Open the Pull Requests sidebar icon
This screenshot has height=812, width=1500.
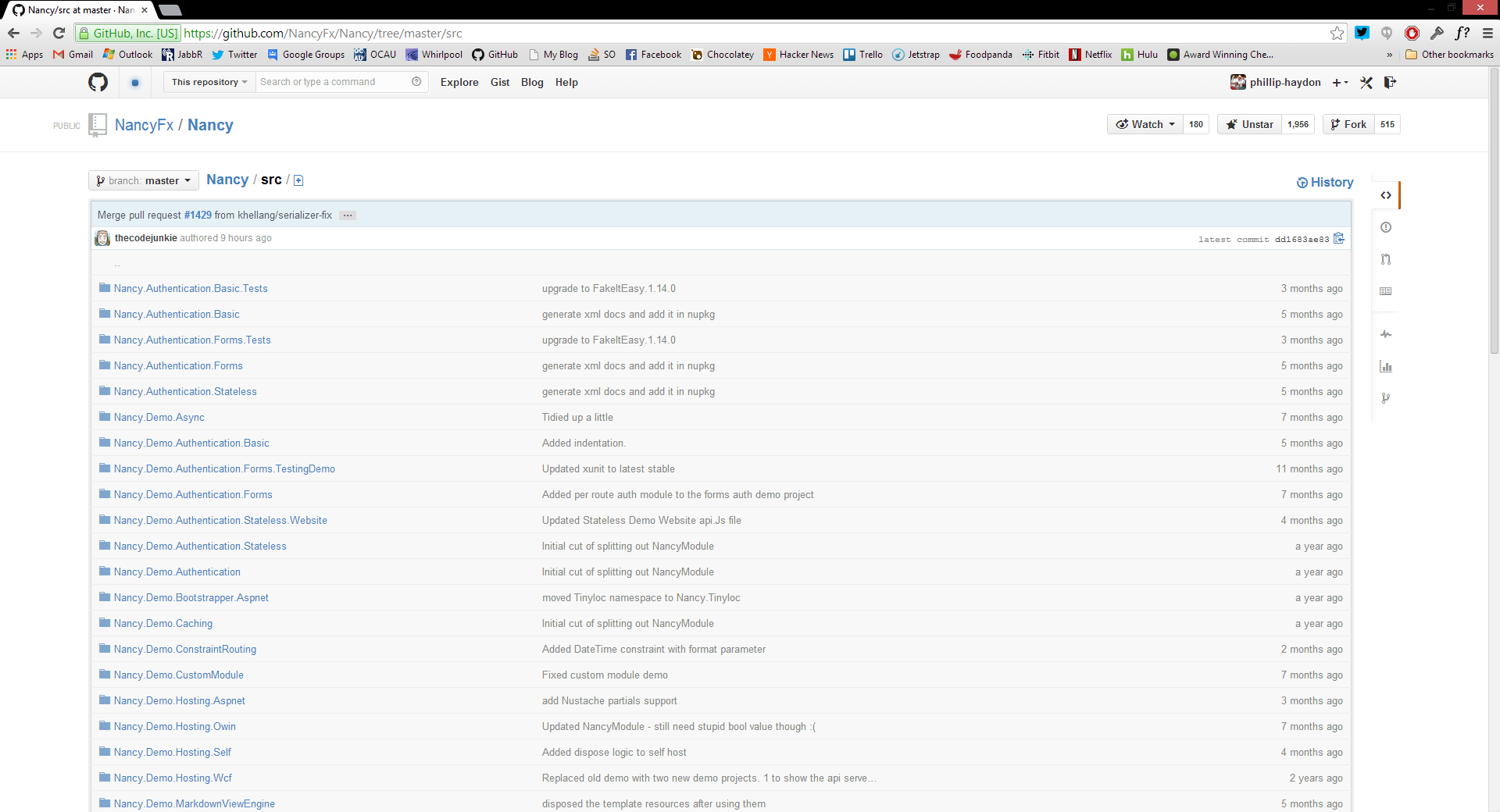pyautogui.click(x=1386, y=259)
